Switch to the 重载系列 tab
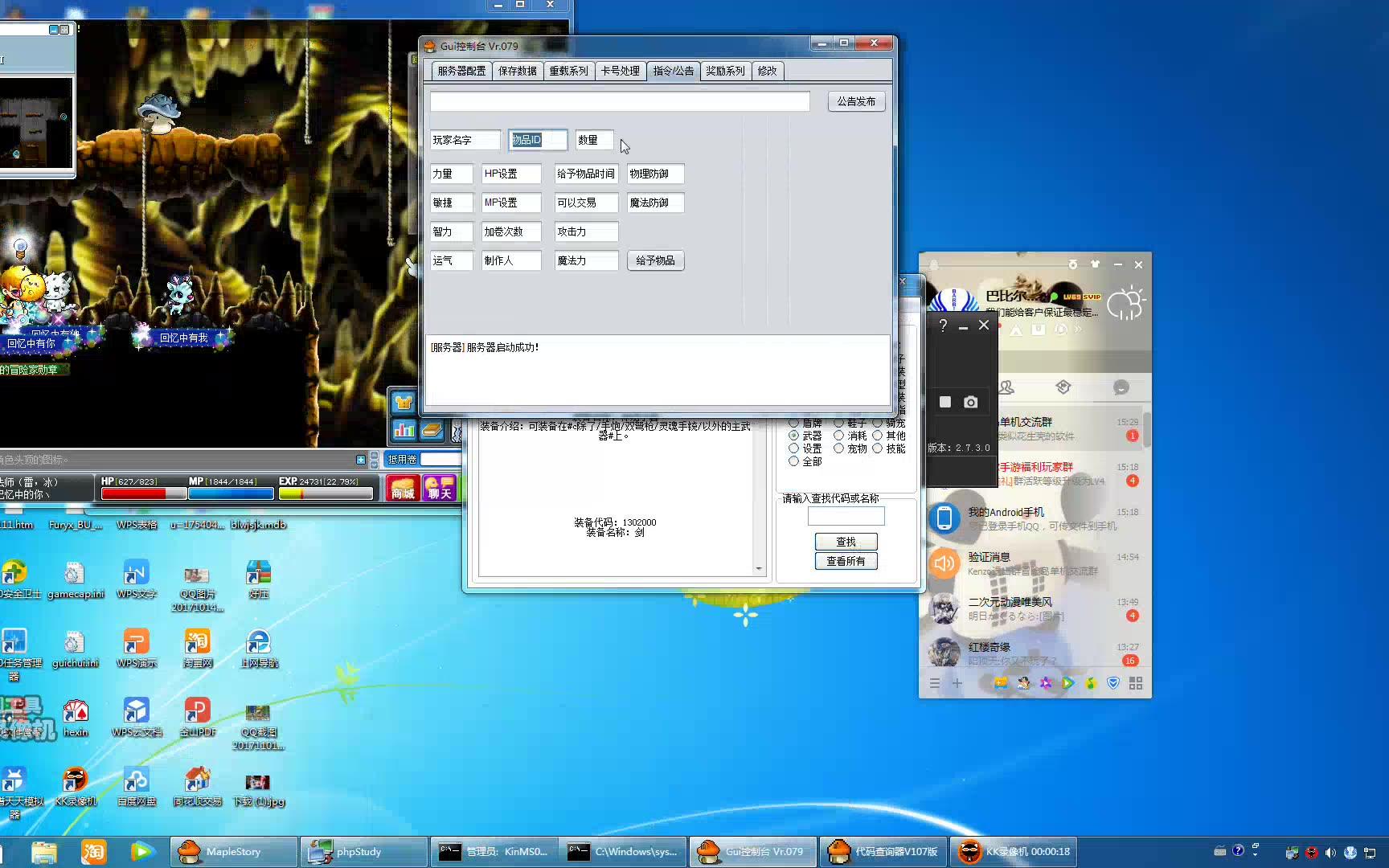This screenshot has height=868, width=1389. point(568,71)
